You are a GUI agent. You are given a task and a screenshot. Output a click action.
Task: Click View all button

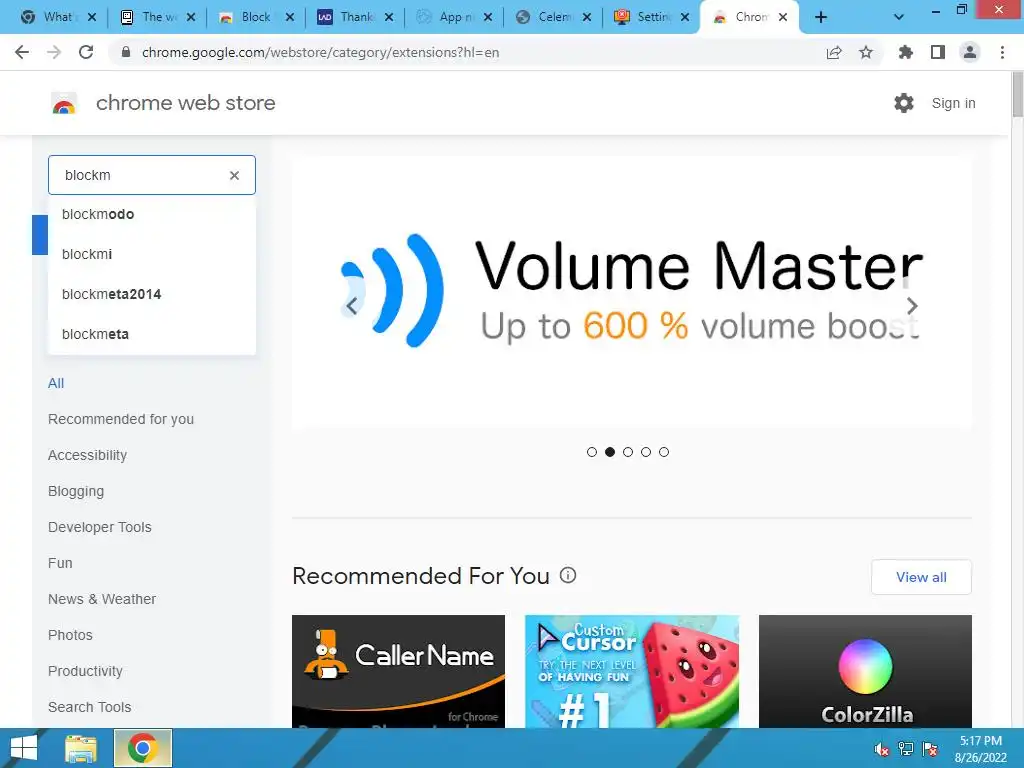[921, 577]
